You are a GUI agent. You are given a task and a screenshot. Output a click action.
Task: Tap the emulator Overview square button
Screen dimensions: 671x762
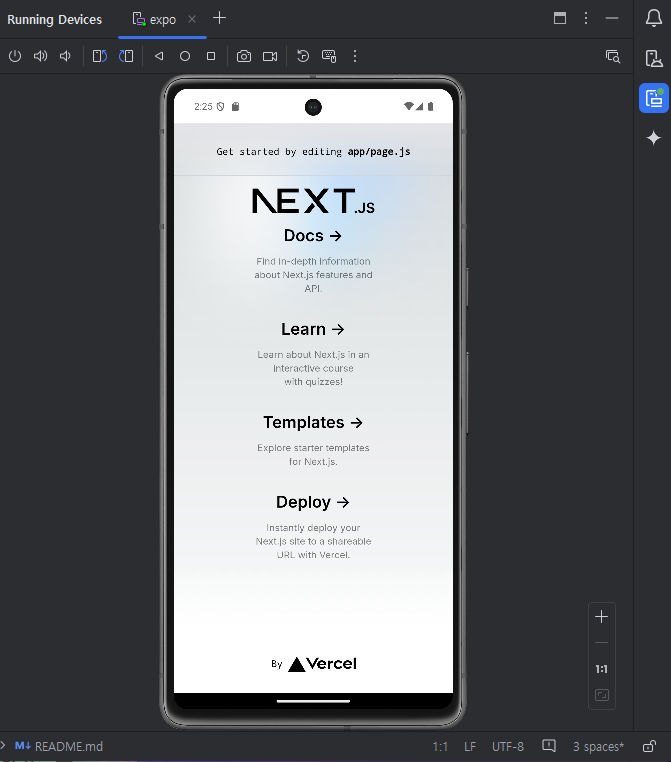tap(211, 56)
